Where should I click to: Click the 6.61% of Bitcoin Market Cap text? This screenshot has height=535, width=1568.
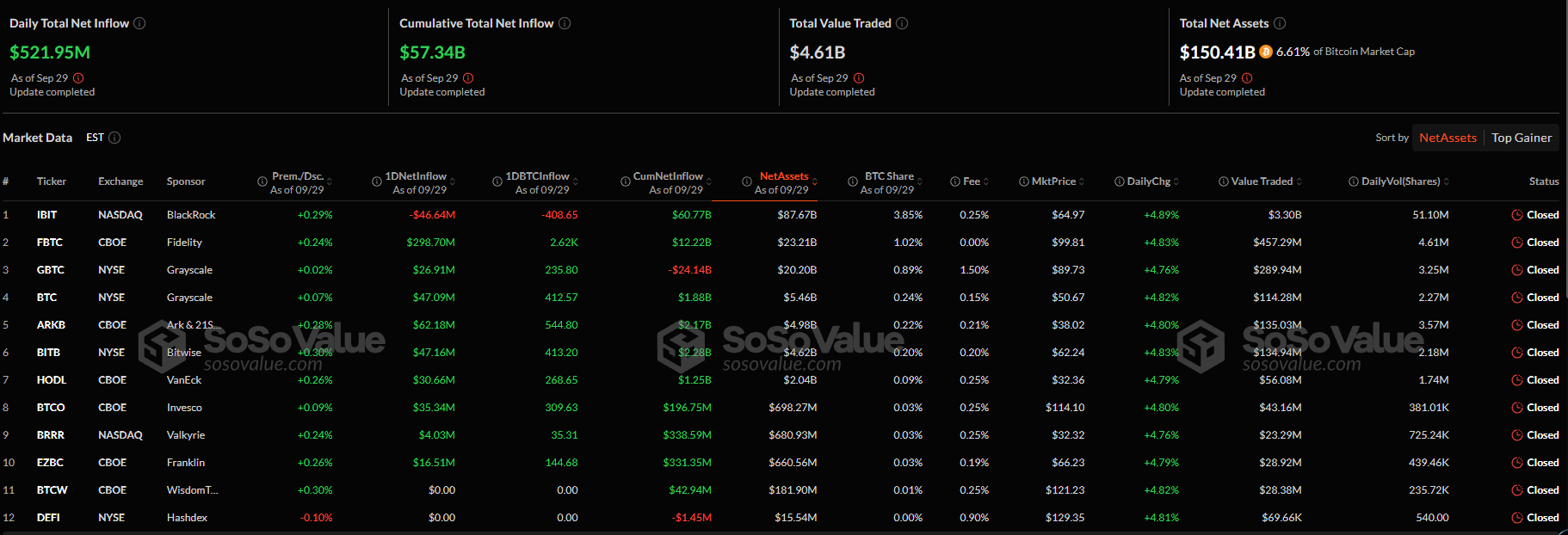click(1345, 52)
